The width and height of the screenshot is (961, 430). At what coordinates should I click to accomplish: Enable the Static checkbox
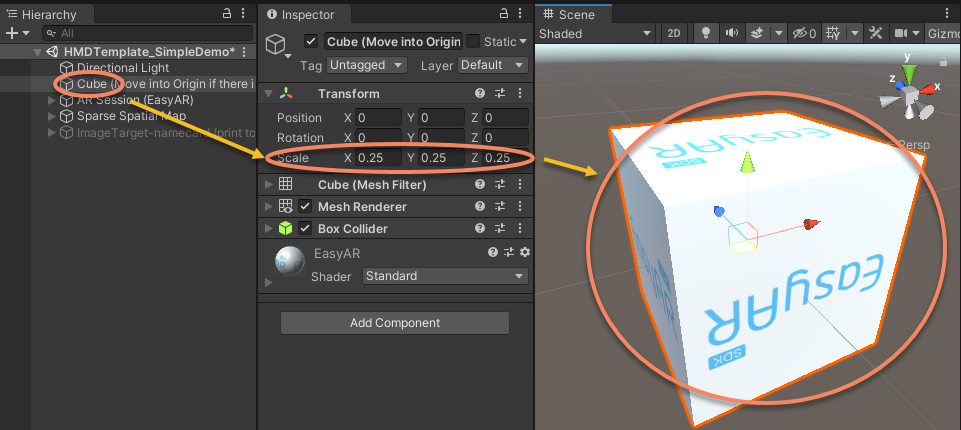point(473,41)
